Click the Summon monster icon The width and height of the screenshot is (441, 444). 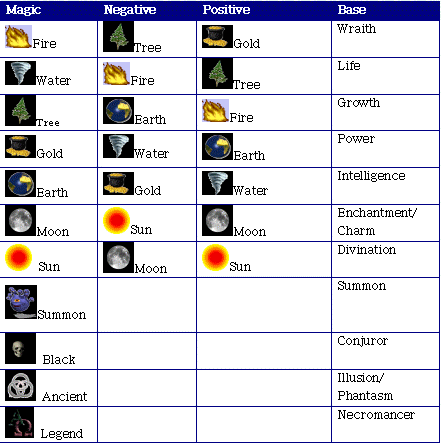pos(21,302)
